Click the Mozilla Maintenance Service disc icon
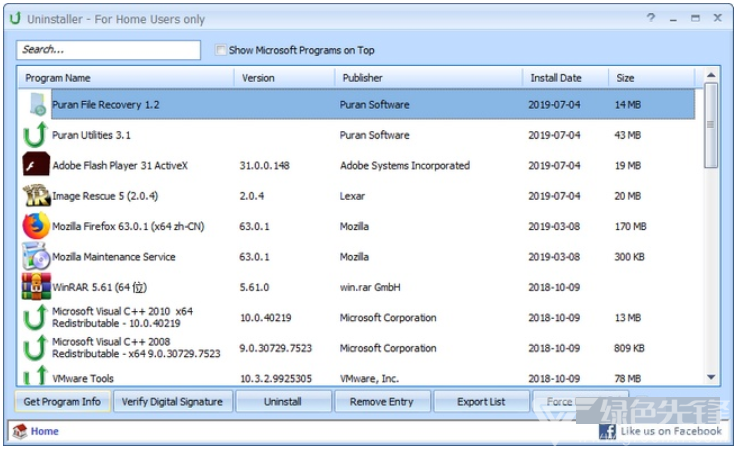The height and width of the screenshot is (451, 739). [x=36, y=256]
